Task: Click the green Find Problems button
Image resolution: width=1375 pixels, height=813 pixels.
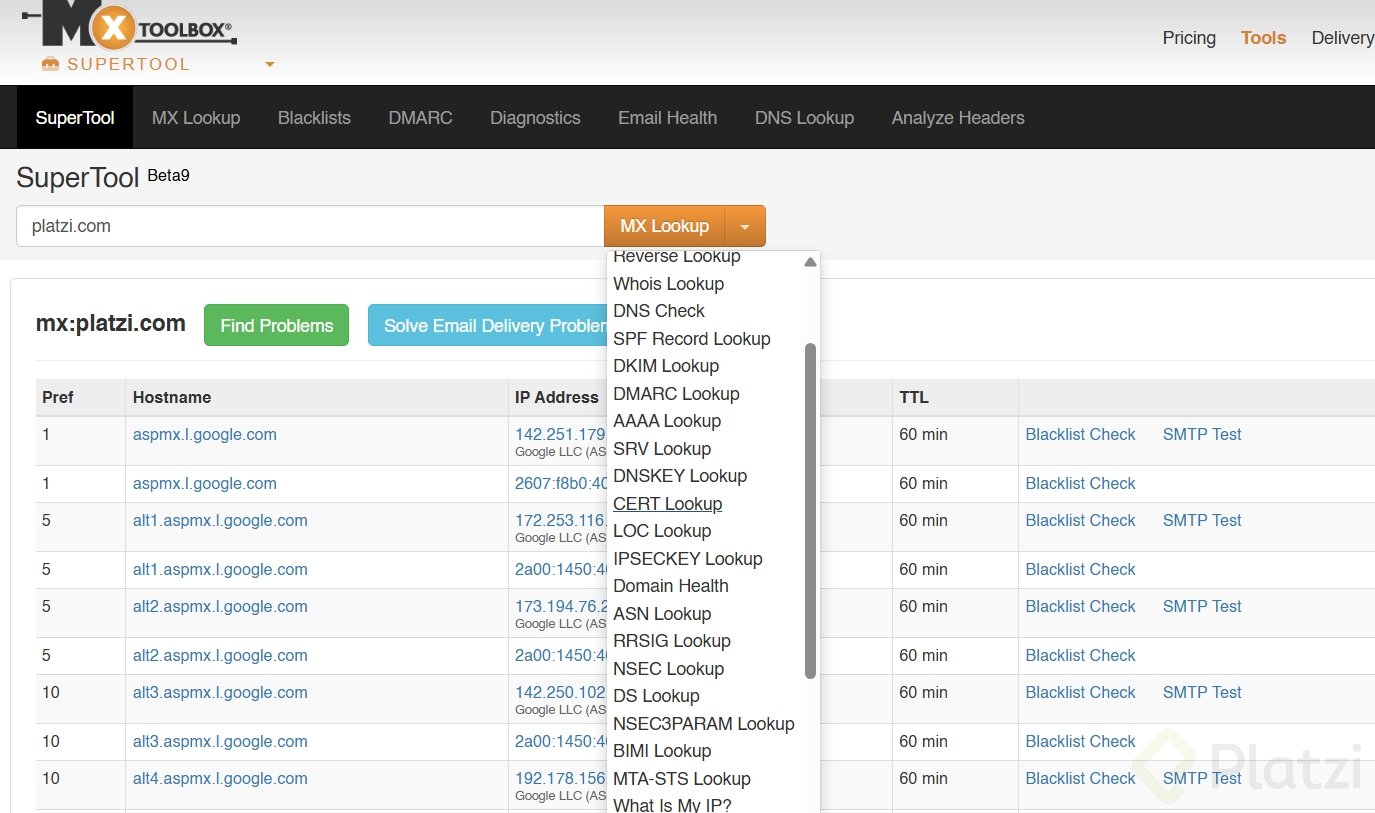Action: point(276,325)
